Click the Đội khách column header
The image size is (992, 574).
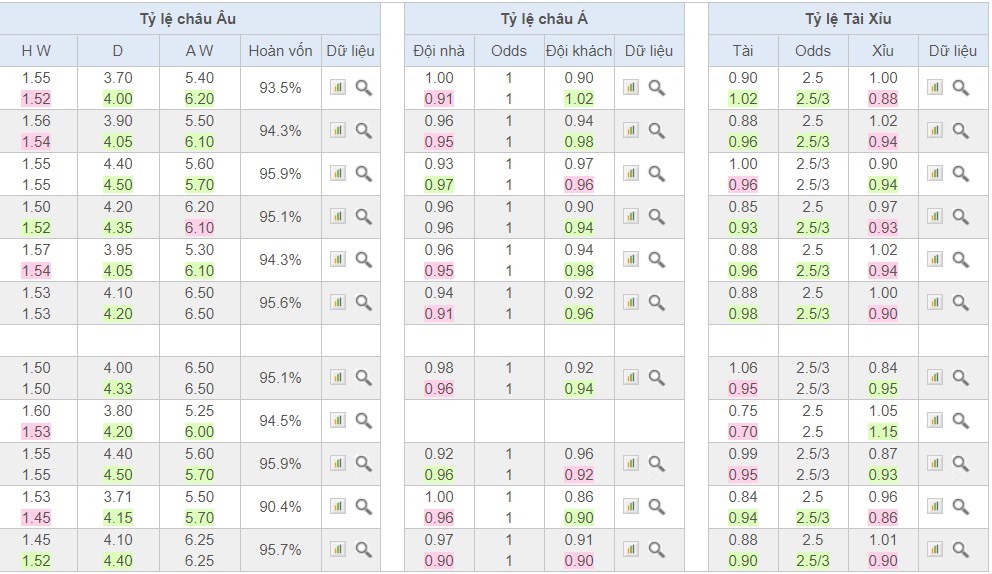[578, 50]
